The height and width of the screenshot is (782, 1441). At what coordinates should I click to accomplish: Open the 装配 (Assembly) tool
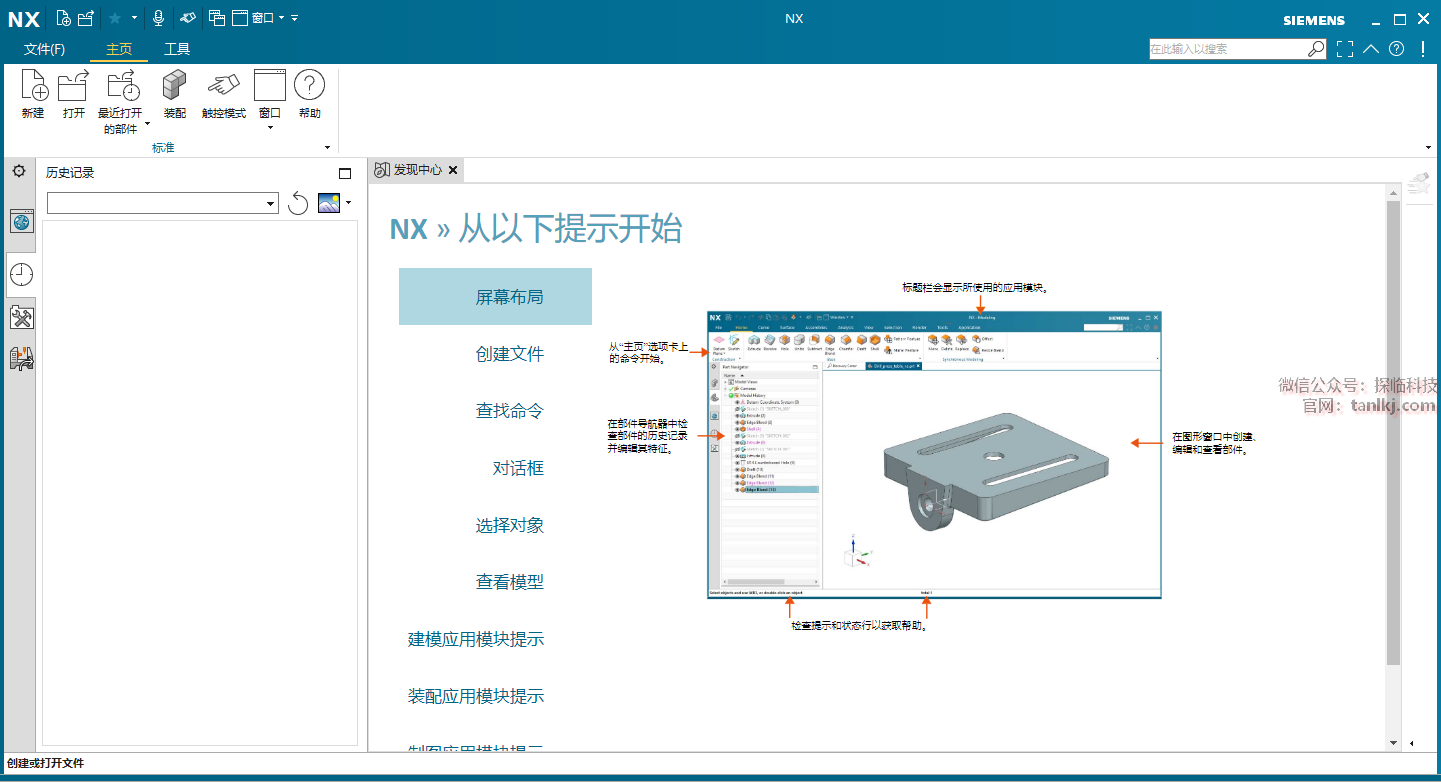pos(175,87)
